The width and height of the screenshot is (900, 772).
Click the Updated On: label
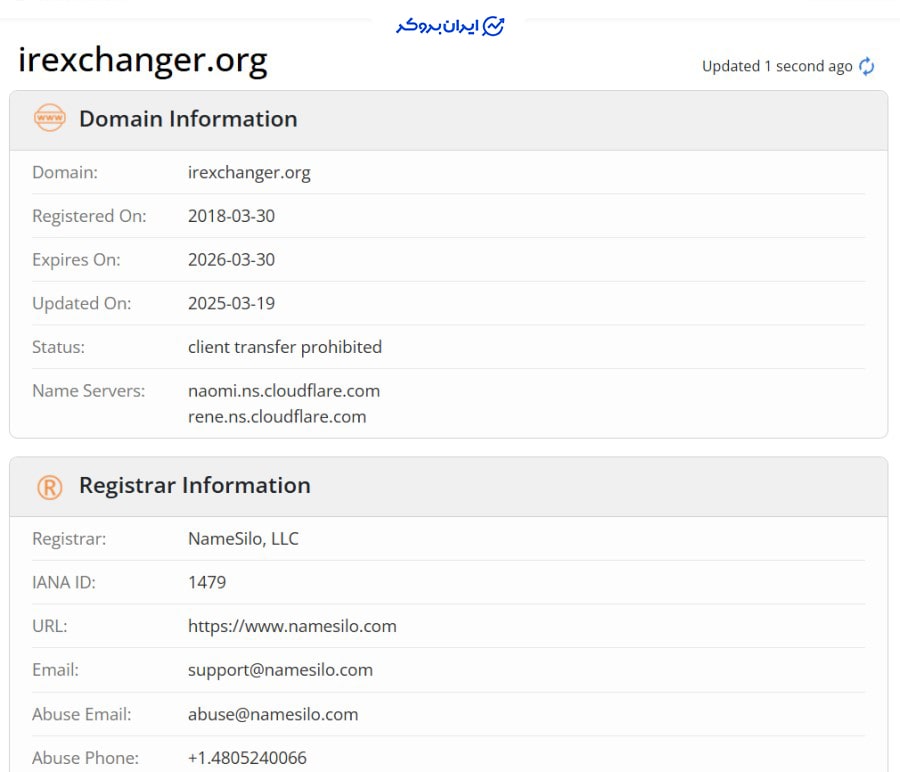tap(82, 304)
